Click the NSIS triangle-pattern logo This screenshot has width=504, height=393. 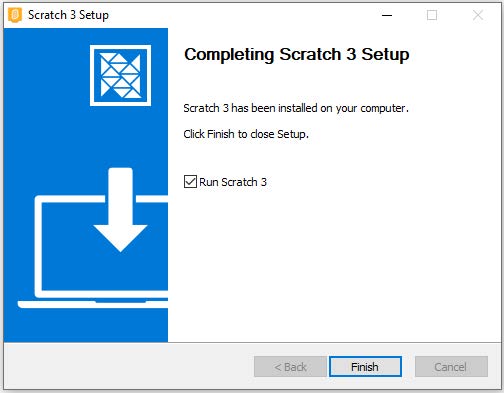coord(120,75)
